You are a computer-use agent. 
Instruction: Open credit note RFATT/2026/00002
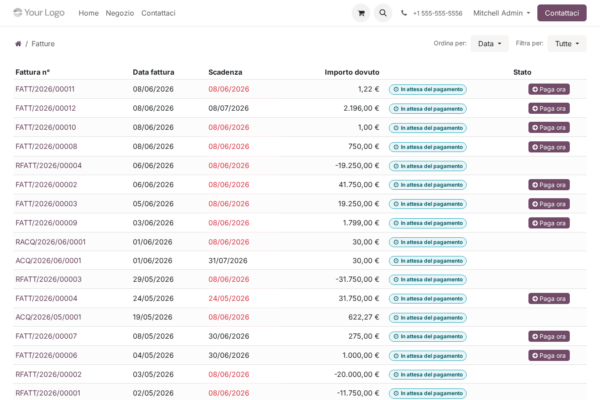(x=49, y=374)
